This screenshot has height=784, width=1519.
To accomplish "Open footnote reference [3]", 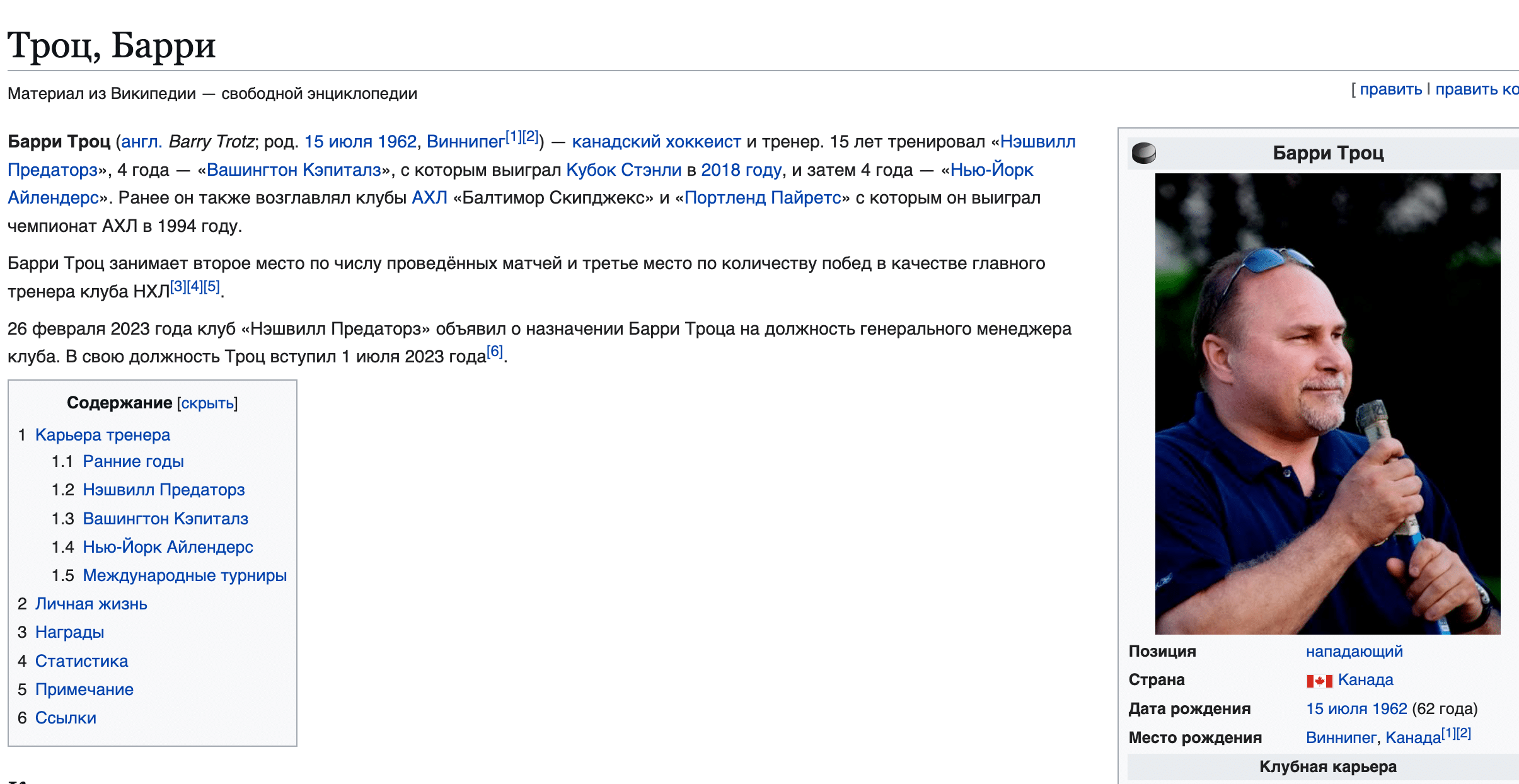I will (x=178, y=287).
